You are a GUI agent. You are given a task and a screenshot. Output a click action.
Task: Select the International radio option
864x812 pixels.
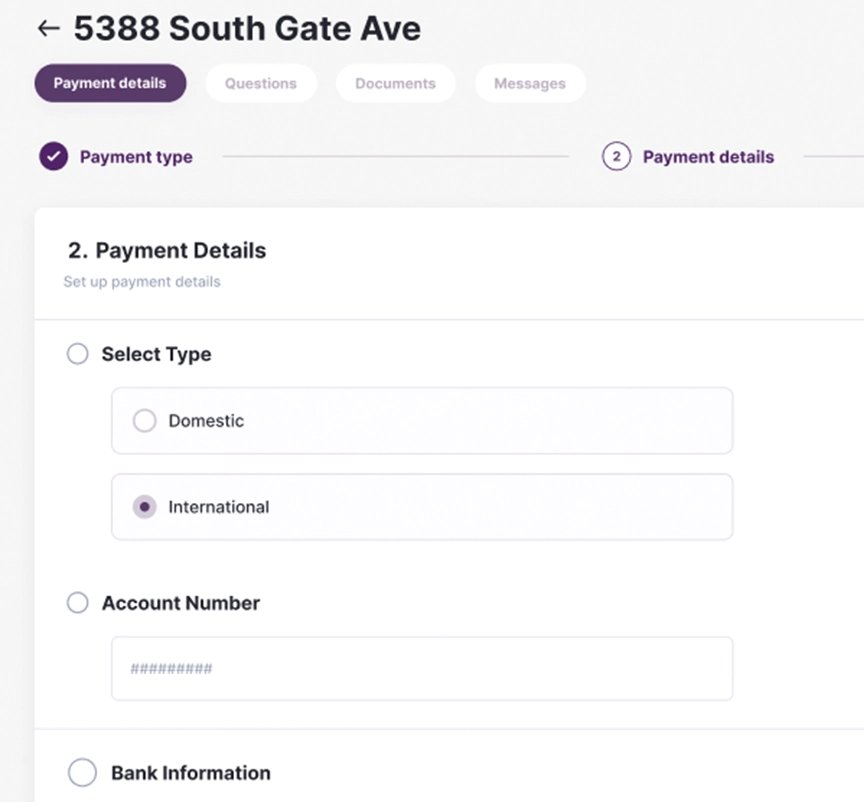pos(144,507)
